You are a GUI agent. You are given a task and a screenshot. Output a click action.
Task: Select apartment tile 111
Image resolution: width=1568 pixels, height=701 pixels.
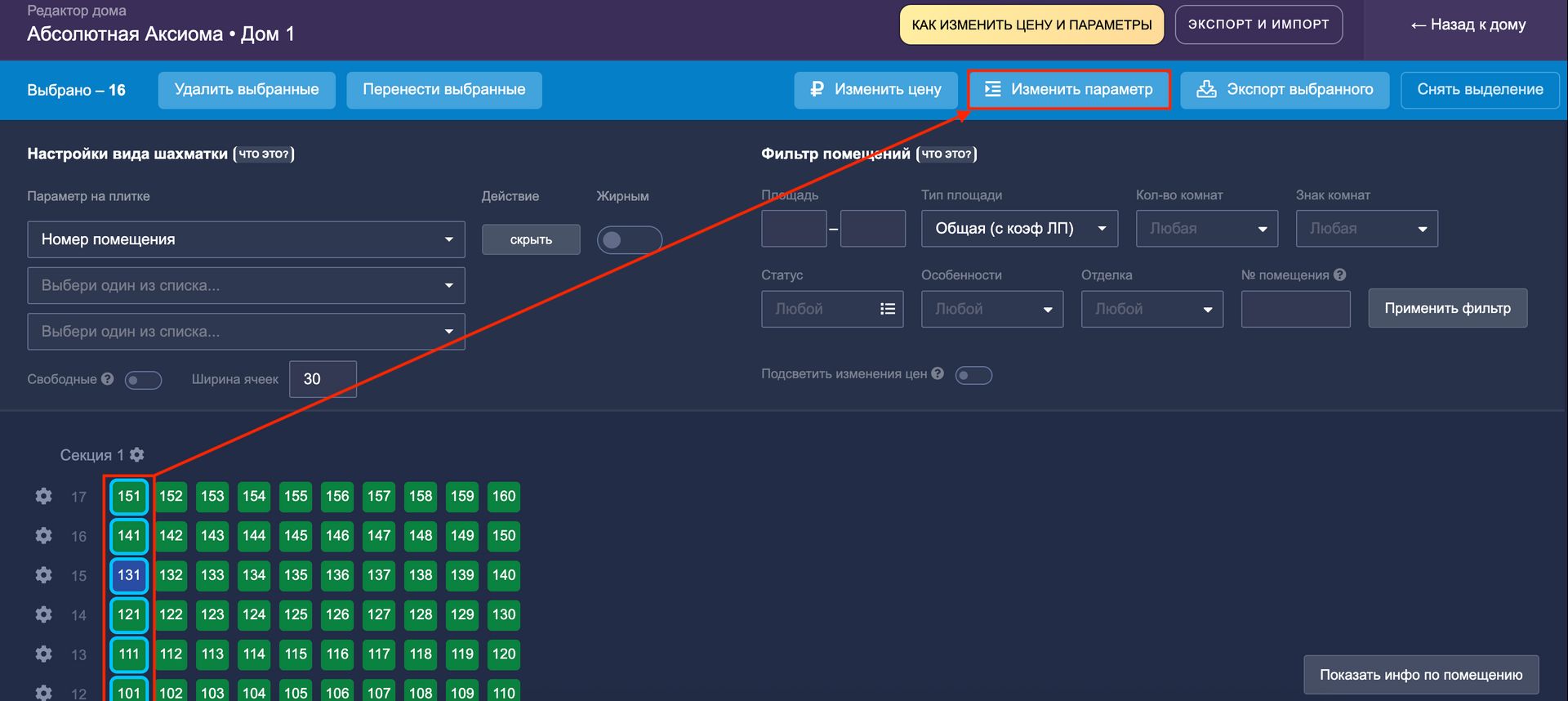pyautogui.click(x=129, y=654)
